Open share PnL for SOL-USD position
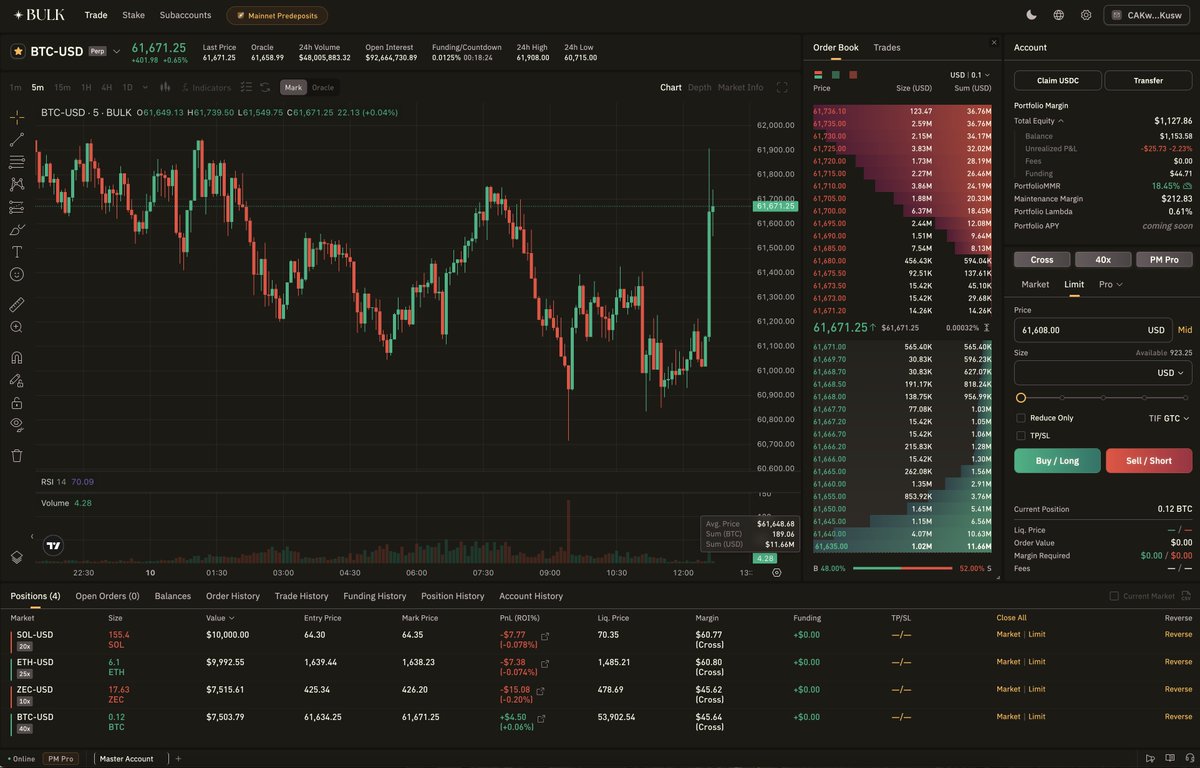Screen dimensions: 1200x768 [544, 636]
